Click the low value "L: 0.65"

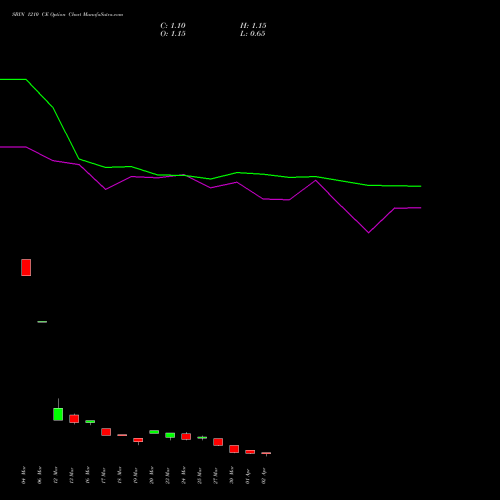tap(253, 34)
